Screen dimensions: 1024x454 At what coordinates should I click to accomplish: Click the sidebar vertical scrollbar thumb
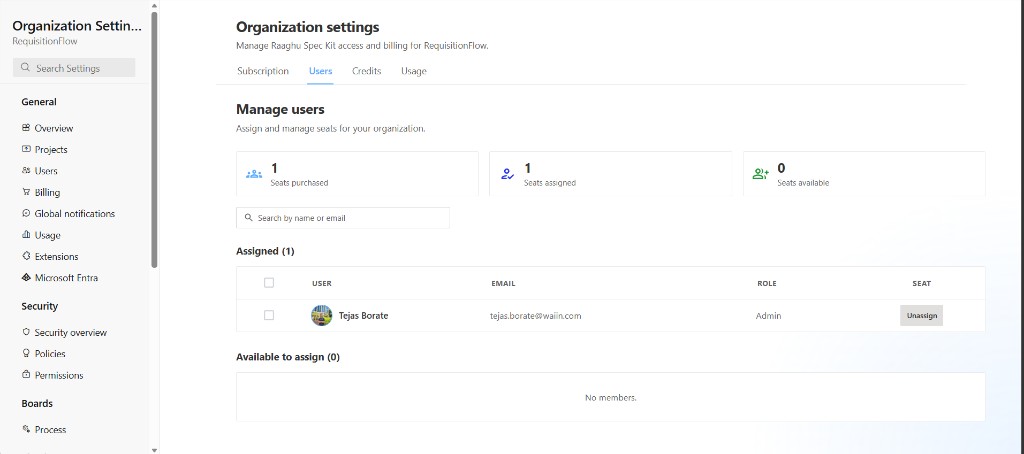pyautogui.click(x=154, y=138)
